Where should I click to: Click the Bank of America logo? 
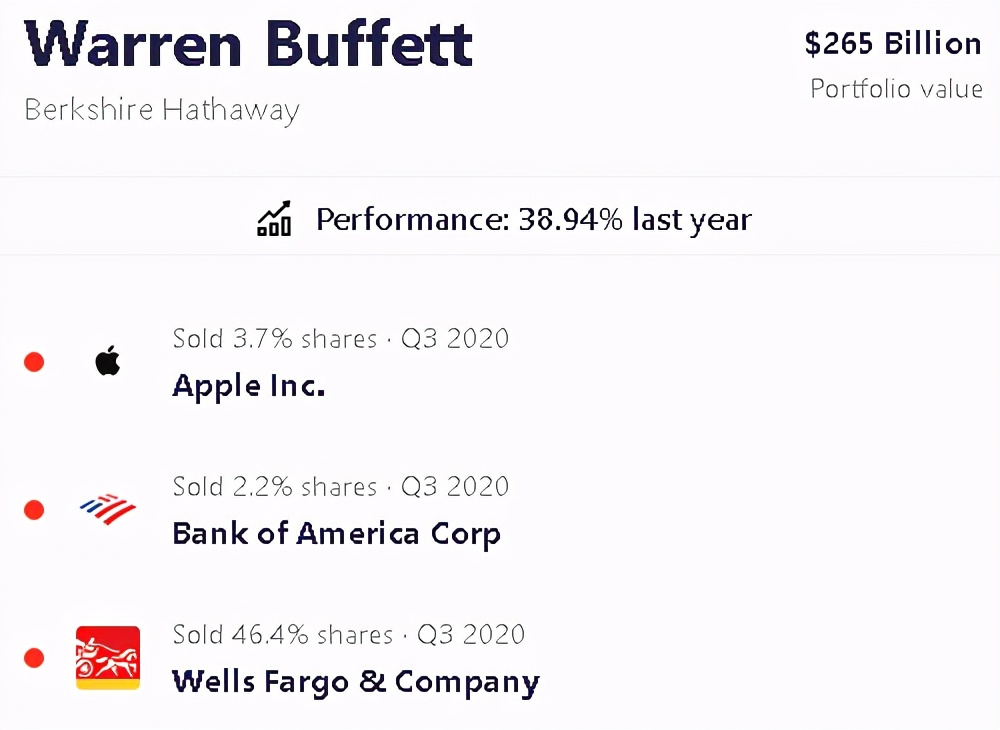pos(107,509)
